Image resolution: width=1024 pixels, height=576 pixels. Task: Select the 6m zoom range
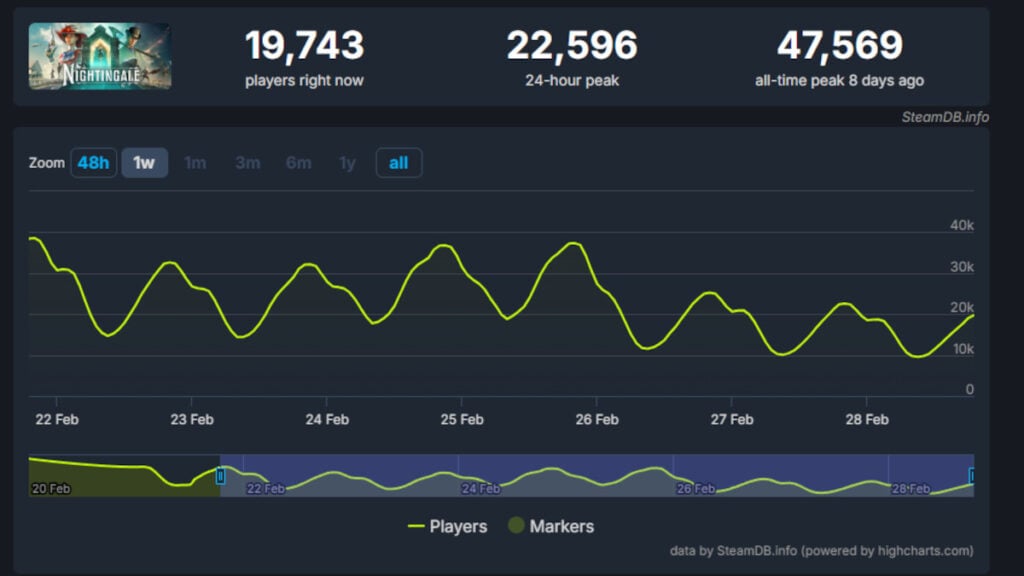coord(298,162)
